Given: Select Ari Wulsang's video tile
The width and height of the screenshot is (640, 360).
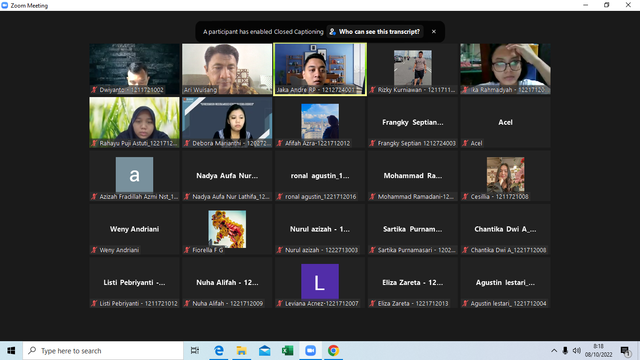Looking at the screenshot, I should coord(227,69).
